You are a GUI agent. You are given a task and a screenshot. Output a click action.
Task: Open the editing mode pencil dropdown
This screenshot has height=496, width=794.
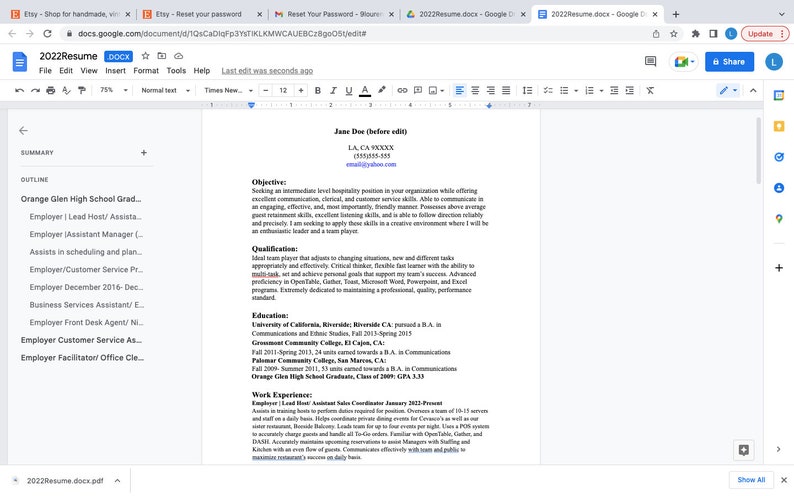click(x=728, y=91)
